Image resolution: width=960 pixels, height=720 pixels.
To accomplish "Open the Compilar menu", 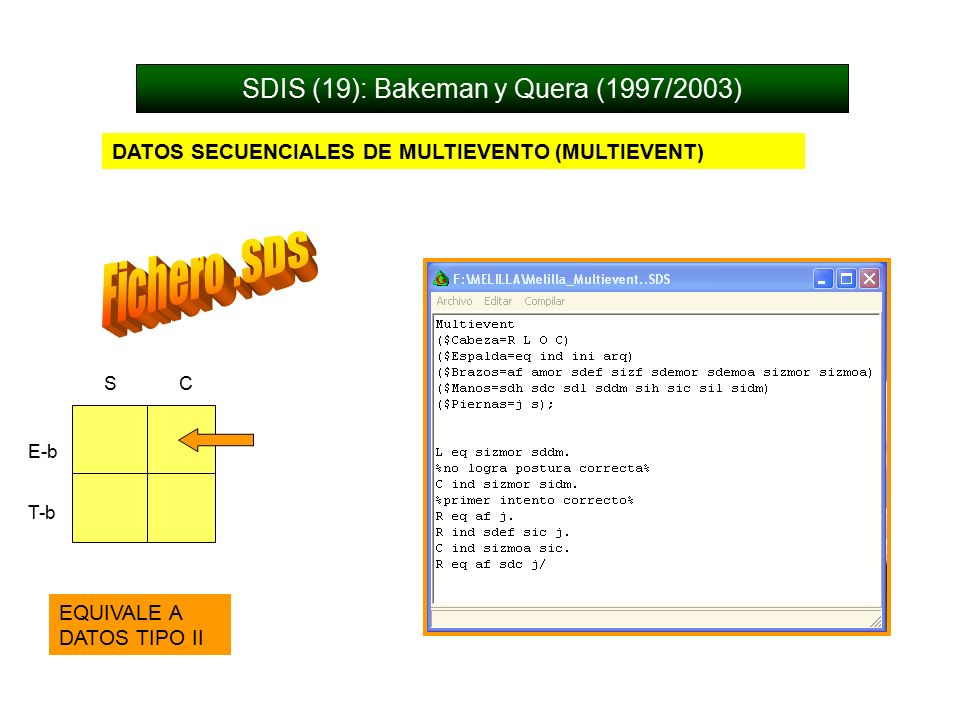I will tap(544, 301).
